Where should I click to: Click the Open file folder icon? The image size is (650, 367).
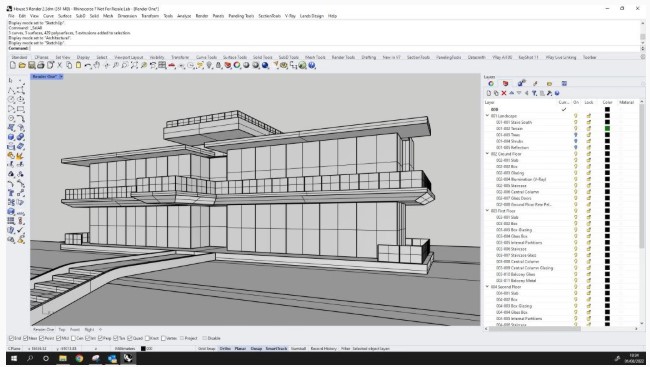(22, 65)
